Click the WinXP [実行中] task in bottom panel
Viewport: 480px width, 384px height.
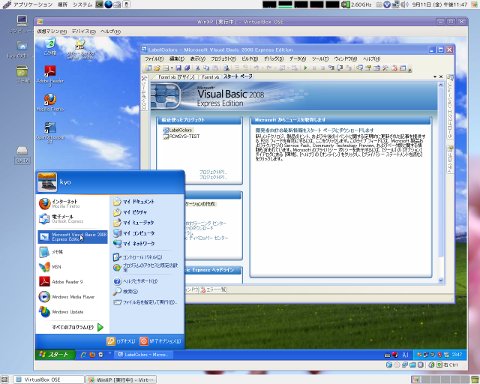click(x=121, y=380)
